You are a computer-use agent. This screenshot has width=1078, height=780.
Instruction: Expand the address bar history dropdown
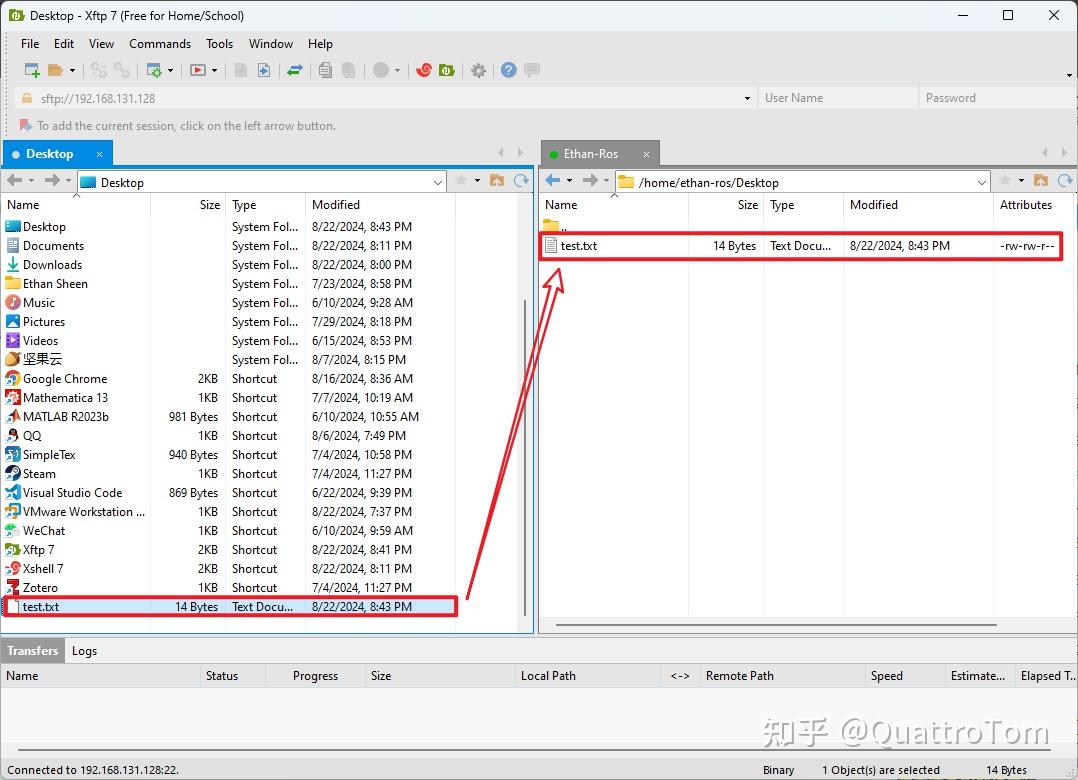coord(747,98)
